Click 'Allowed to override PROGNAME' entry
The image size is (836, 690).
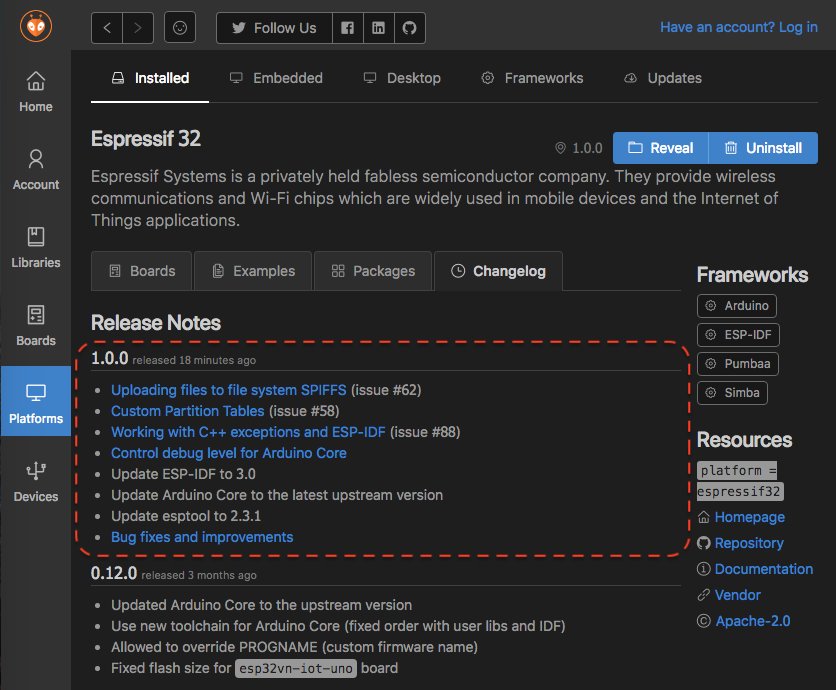click(294, 647)
